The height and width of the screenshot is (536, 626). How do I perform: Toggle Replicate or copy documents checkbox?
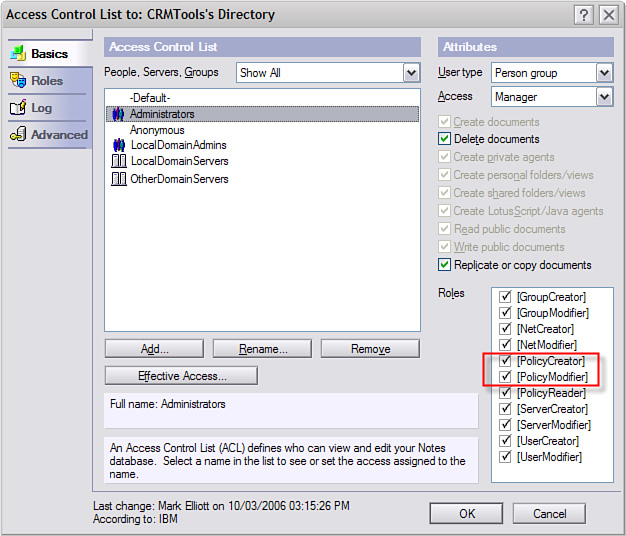445,265
